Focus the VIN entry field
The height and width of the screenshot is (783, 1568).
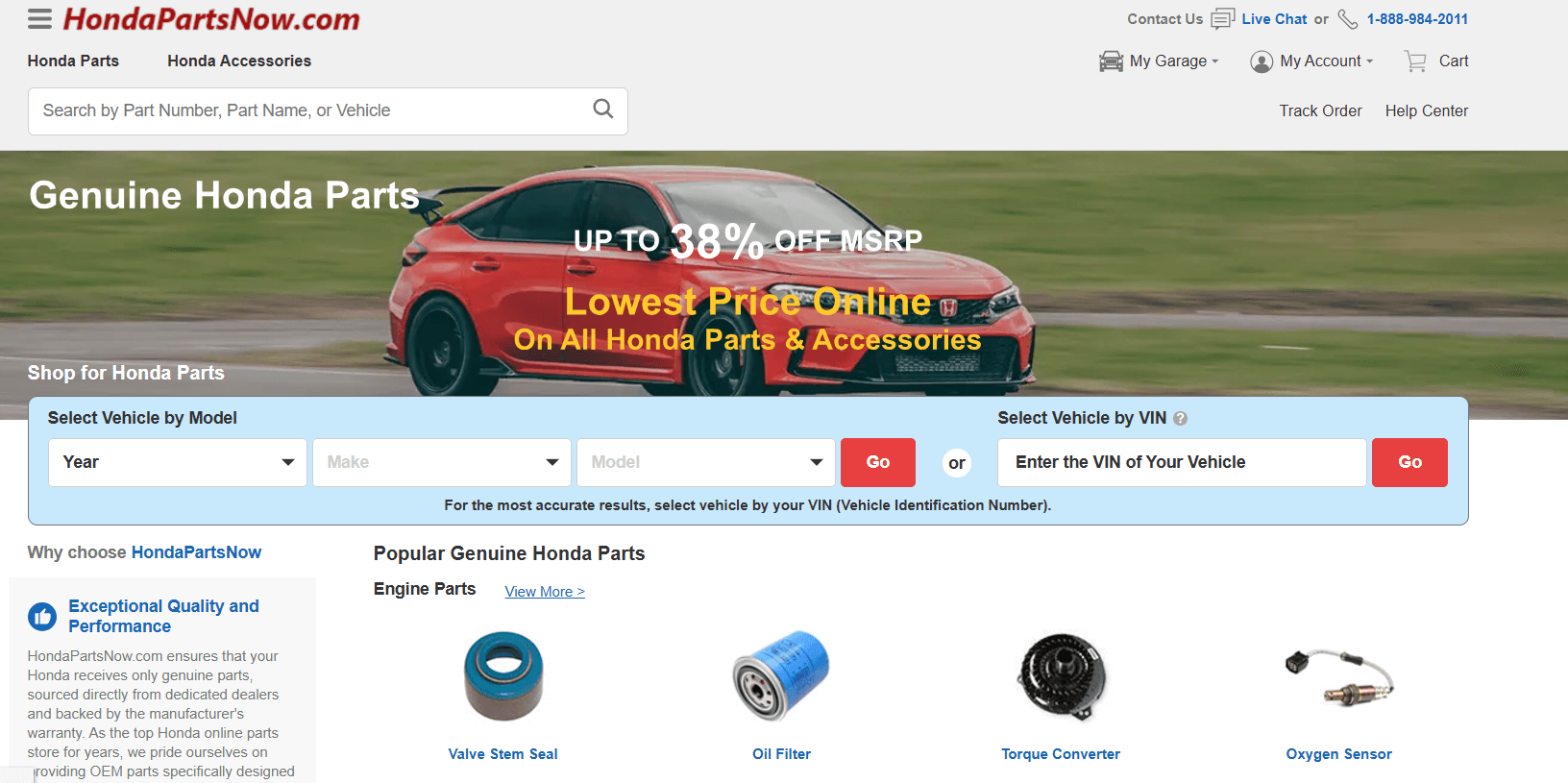click(1182, 462)
